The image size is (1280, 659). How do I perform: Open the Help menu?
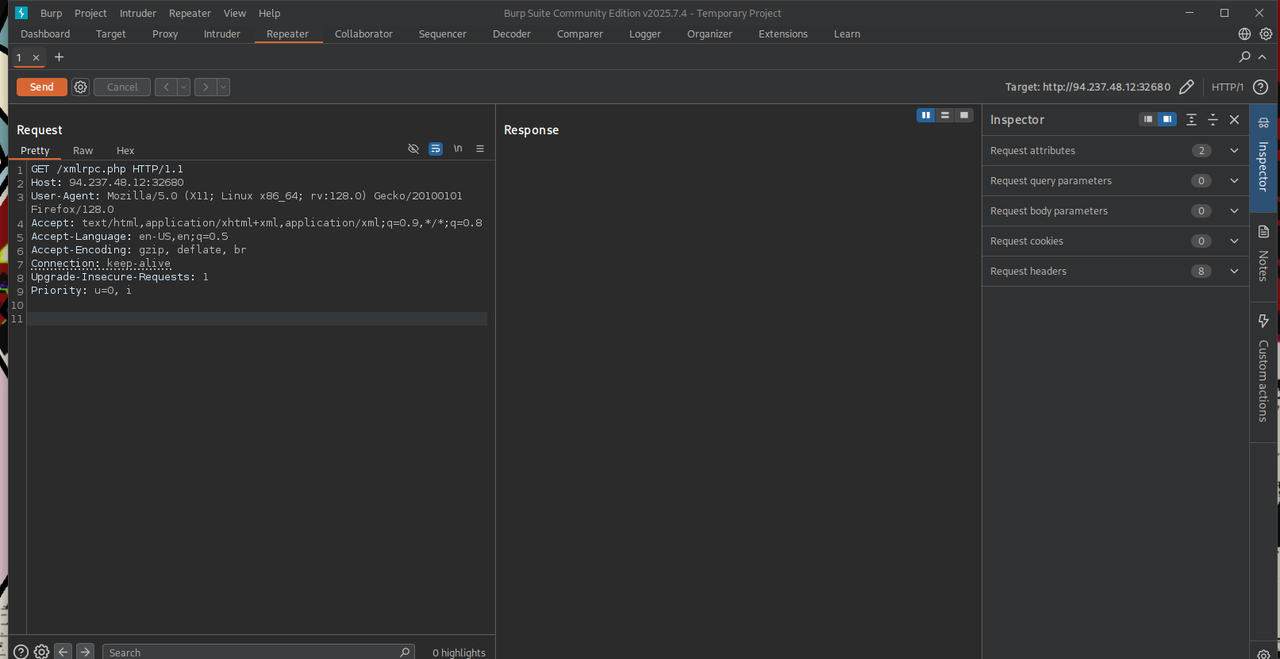click(269, 13)
